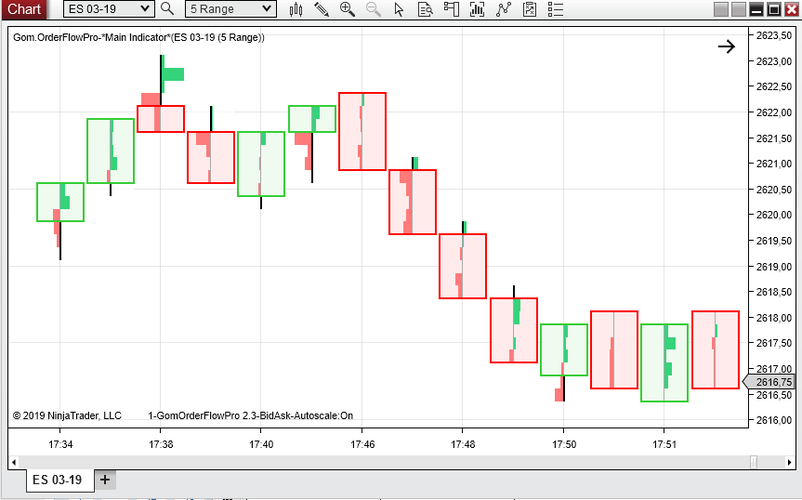Click the 17:40 time label

coord(261,444)
